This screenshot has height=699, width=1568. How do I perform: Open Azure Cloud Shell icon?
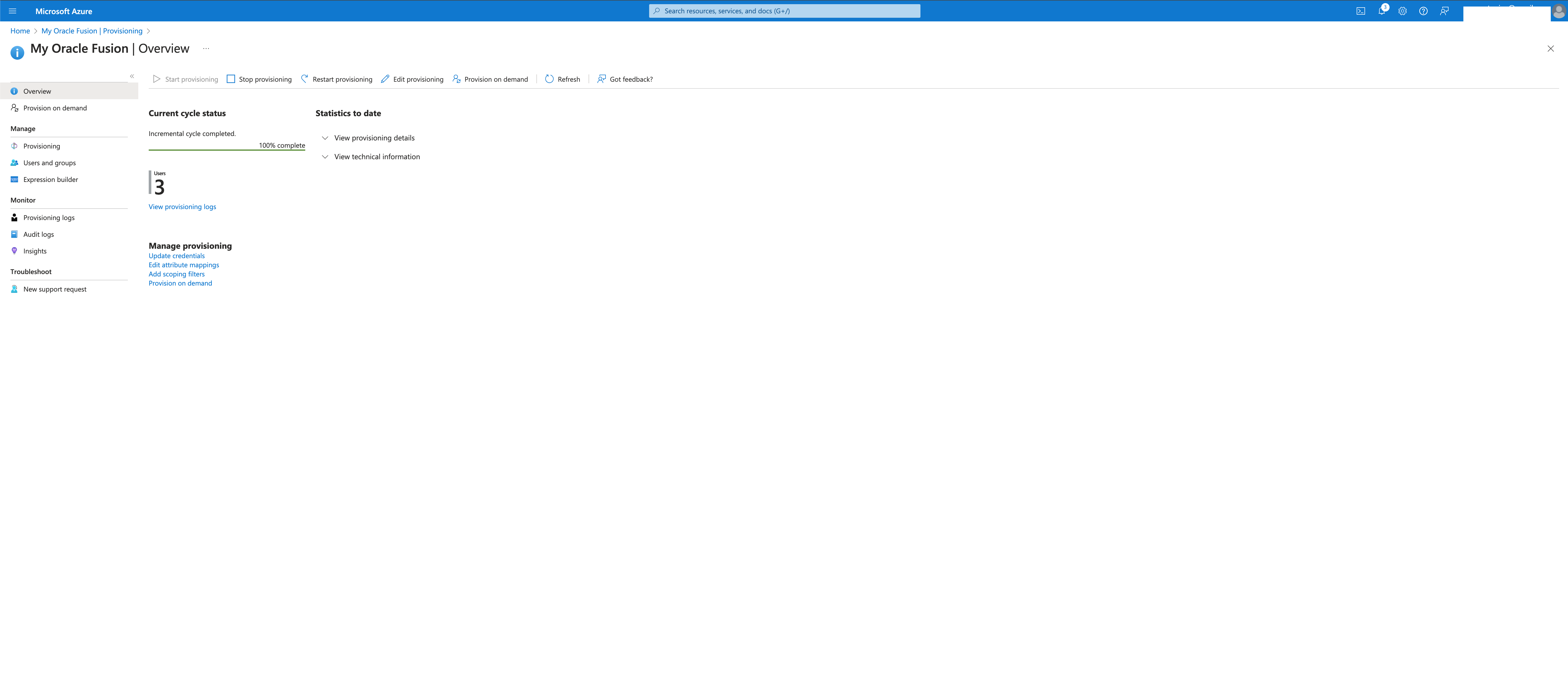click(1360, 11)
